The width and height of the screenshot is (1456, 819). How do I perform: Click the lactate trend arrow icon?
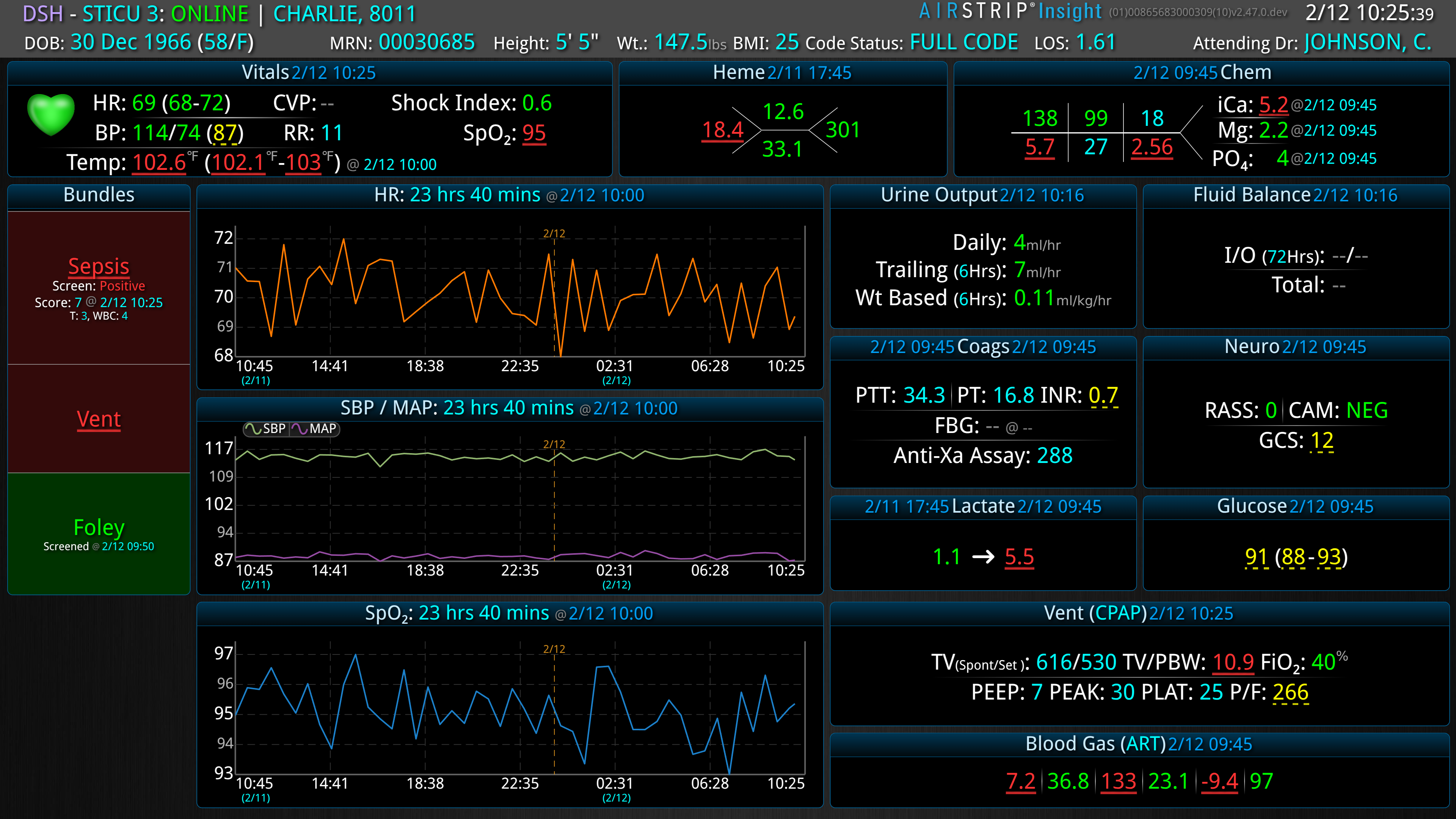[x=983, y=557]
